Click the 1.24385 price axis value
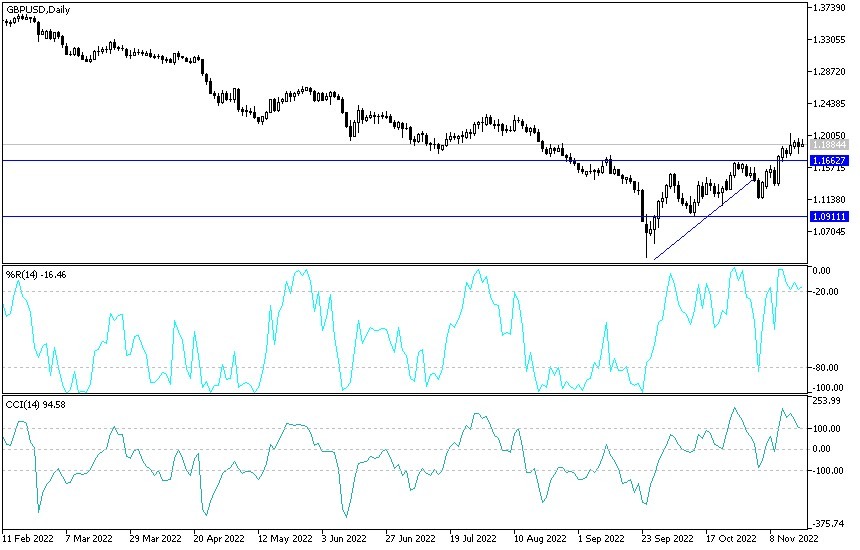This screenshot has height=550, width=860. (830, 104)
